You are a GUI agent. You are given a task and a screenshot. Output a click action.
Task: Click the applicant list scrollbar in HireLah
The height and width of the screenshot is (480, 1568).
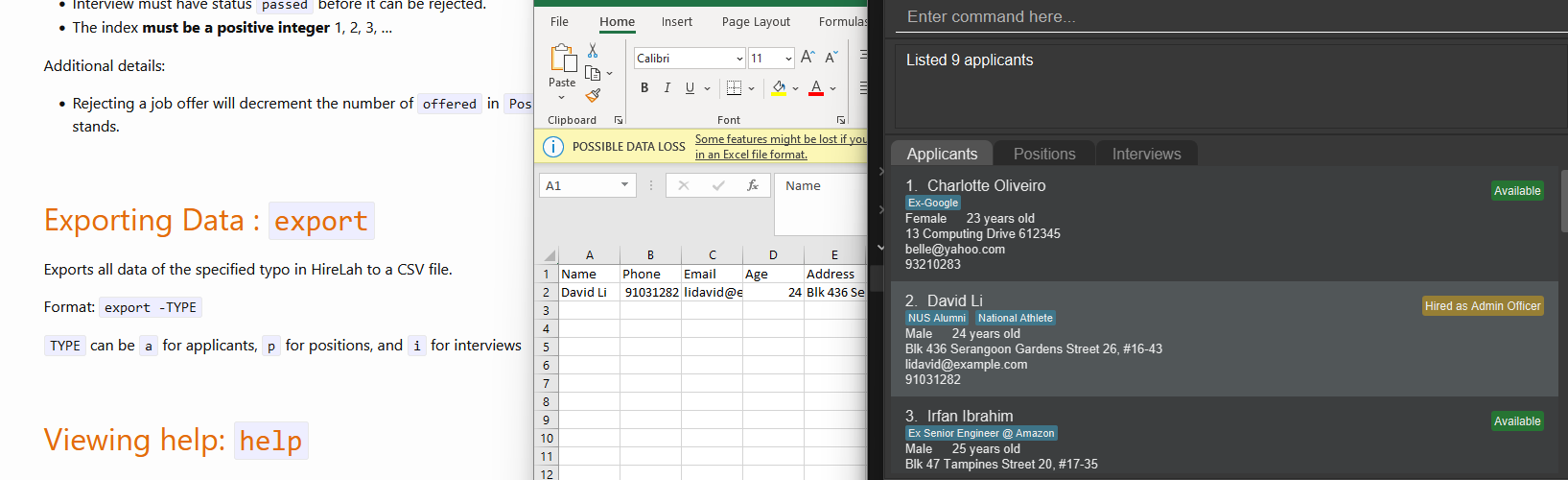pos(1564,202)
